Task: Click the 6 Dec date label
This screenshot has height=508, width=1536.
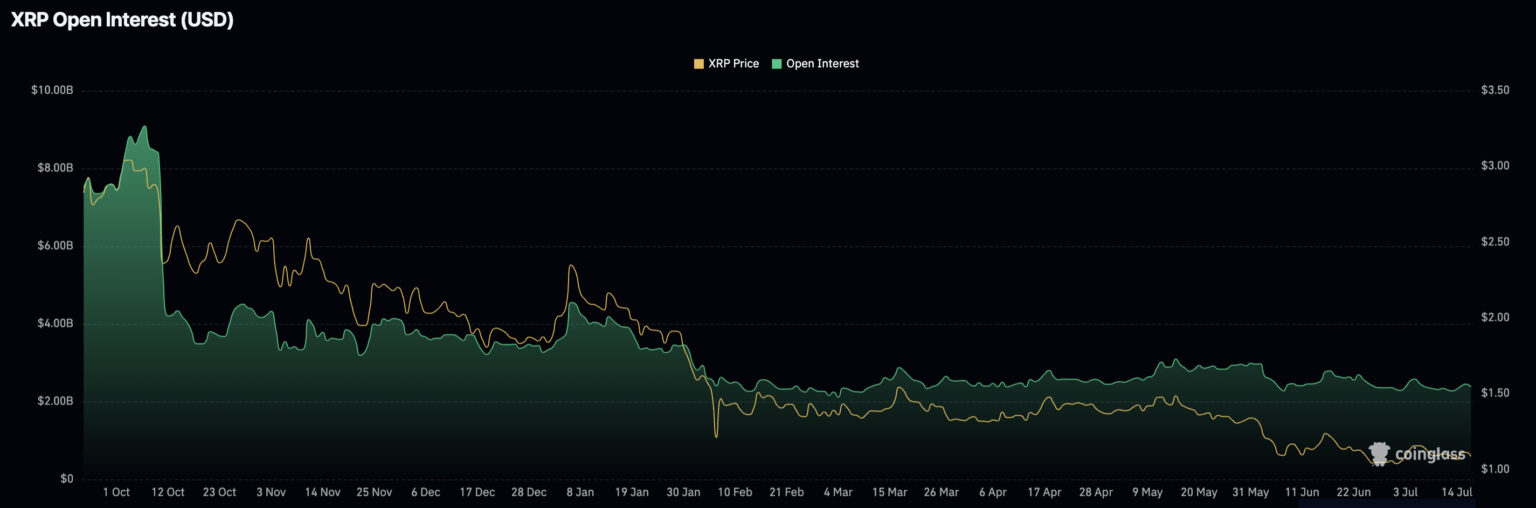Action: 425,493
